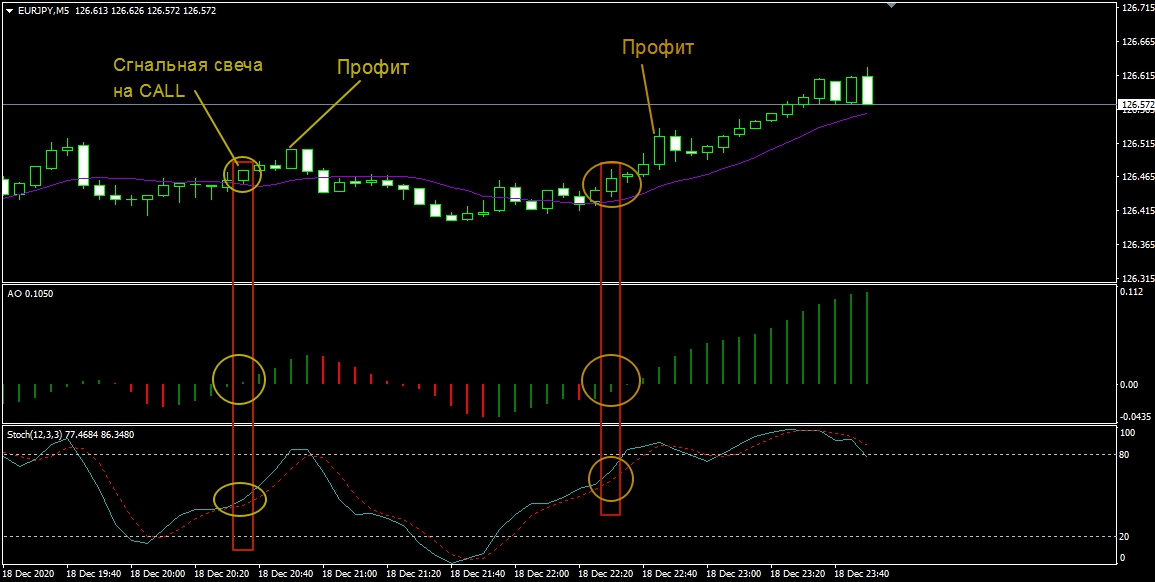Click the tallest green AO histogram bar
1155x582 pixels.
point(867,338)
